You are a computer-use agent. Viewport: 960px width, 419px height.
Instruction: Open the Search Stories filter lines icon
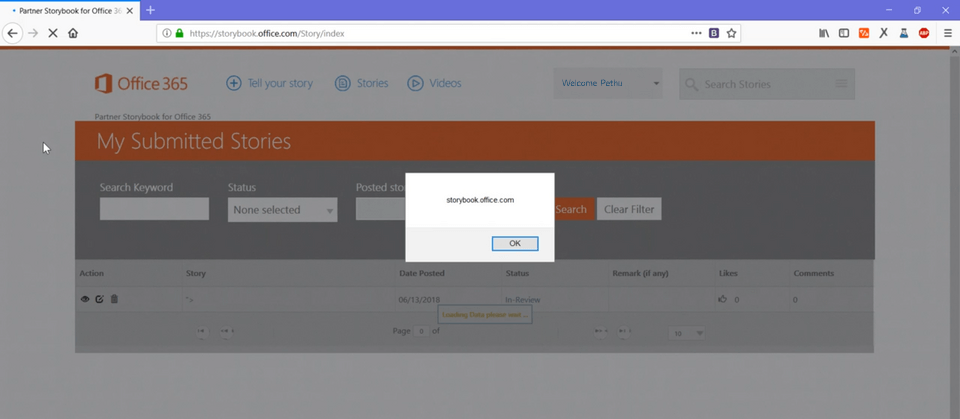coord(841,83)
